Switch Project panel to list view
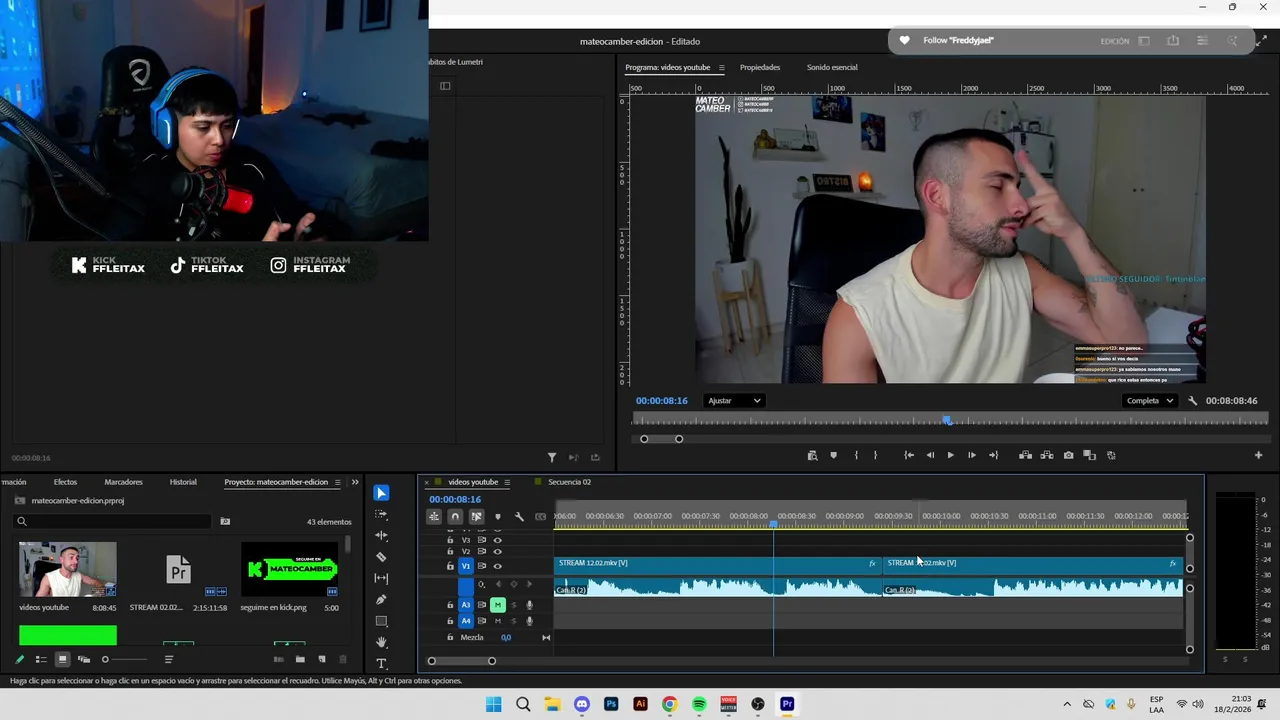The image size is (1280, 720). 41,659
